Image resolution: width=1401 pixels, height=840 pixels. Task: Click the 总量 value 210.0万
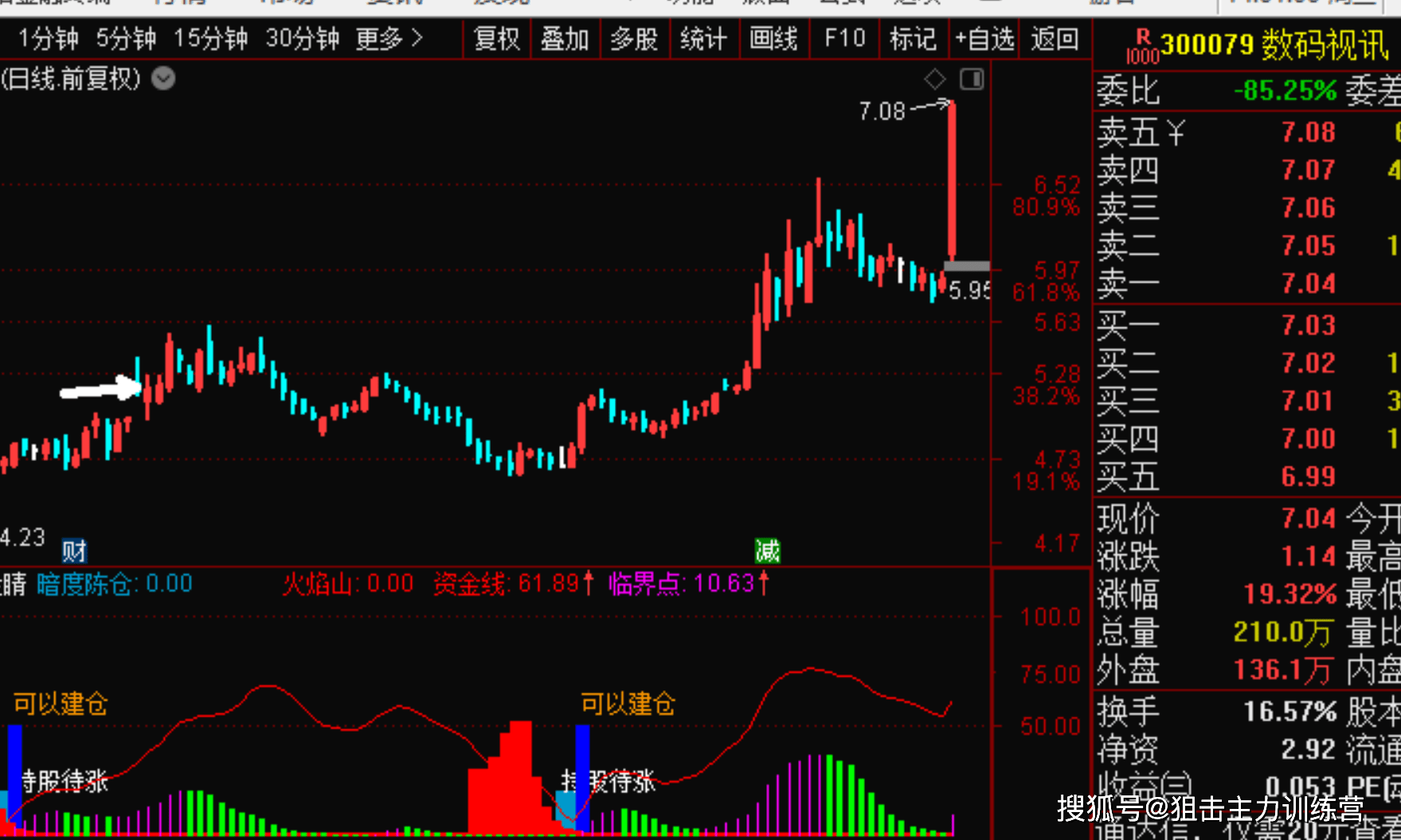click(x=1283, y=632)
